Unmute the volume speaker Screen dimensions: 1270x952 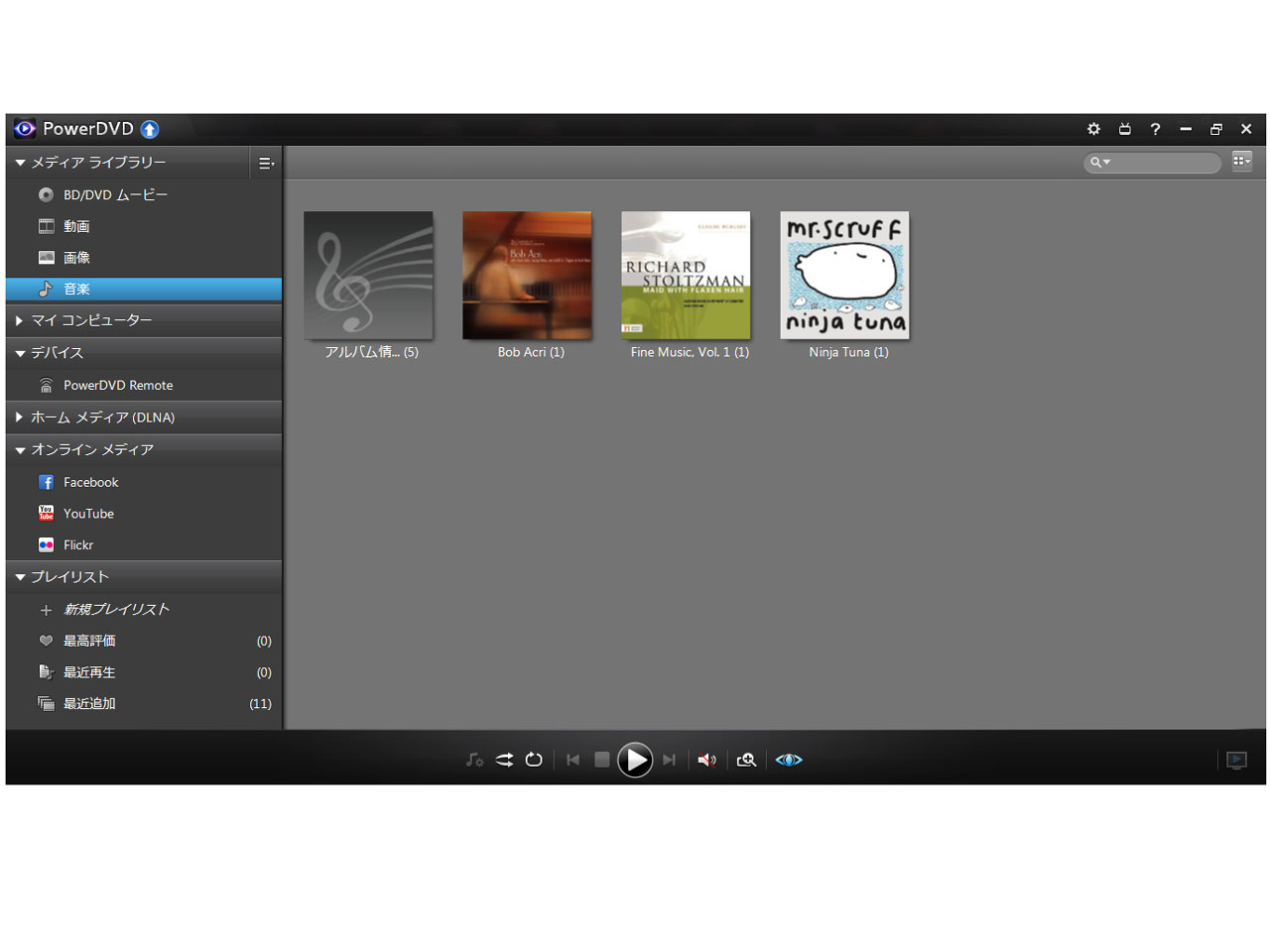(706, 760)
